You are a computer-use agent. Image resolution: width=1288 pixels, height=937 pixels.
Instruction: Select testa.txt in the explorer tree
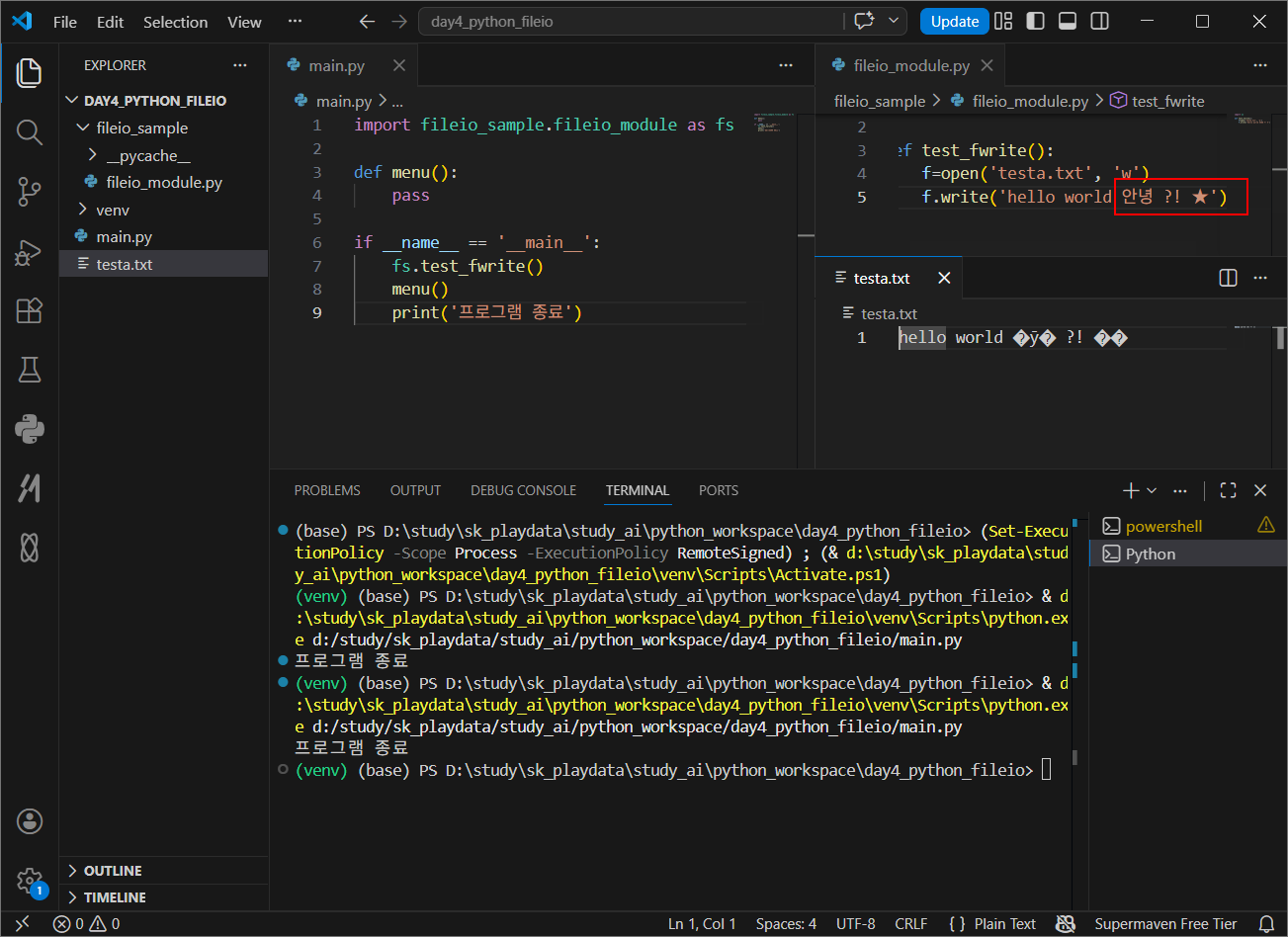[164, 264]
